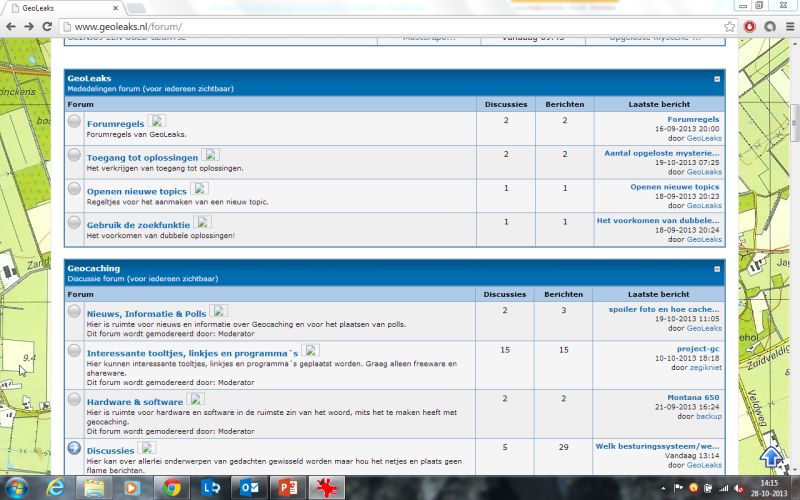Click the browser forward arrow
This screenshot has height=500, width=800.
[x=29, y=27]
